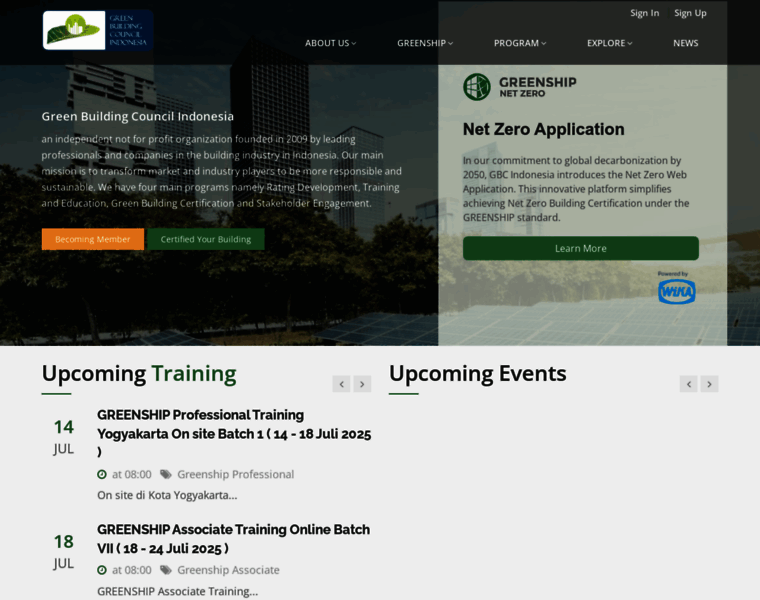Click the Certified Your Building button
The width and height of the screenshot is (760, 600).
pyautogui.click(x=206, y=239)
